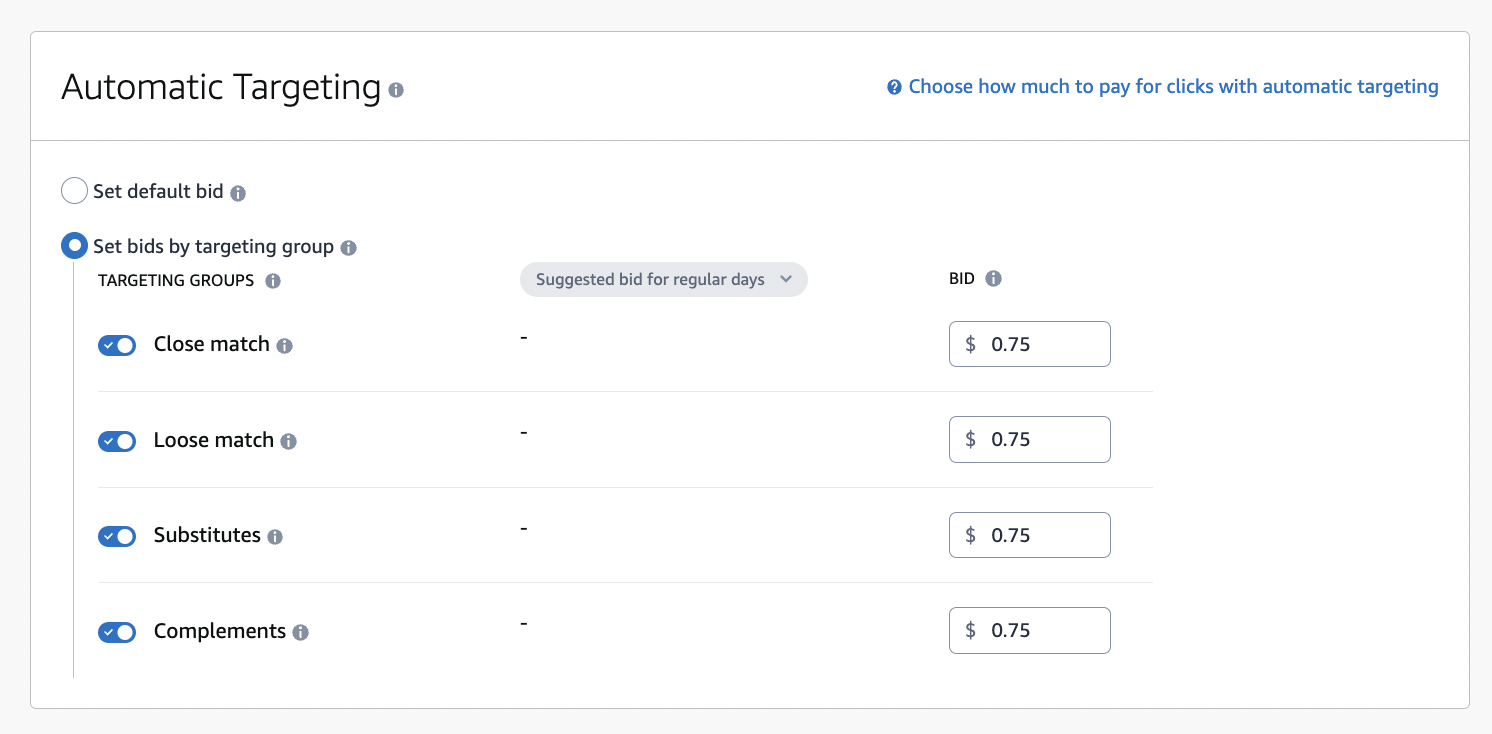Open Suggested bid for regular days dropdown
Image resolution: width=1492 pixels, height=734 pixels.
(x=663, y=280)
